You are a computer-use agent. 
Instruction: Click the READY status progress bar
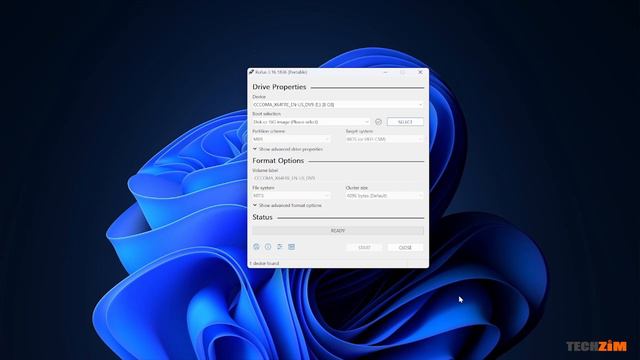point(338,231)
